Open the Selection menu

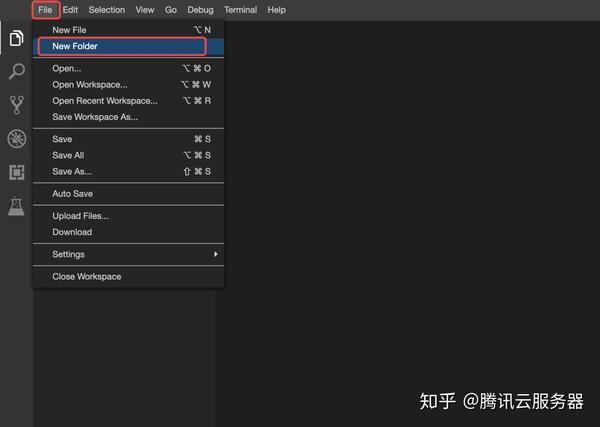click(x=107, y=10)
